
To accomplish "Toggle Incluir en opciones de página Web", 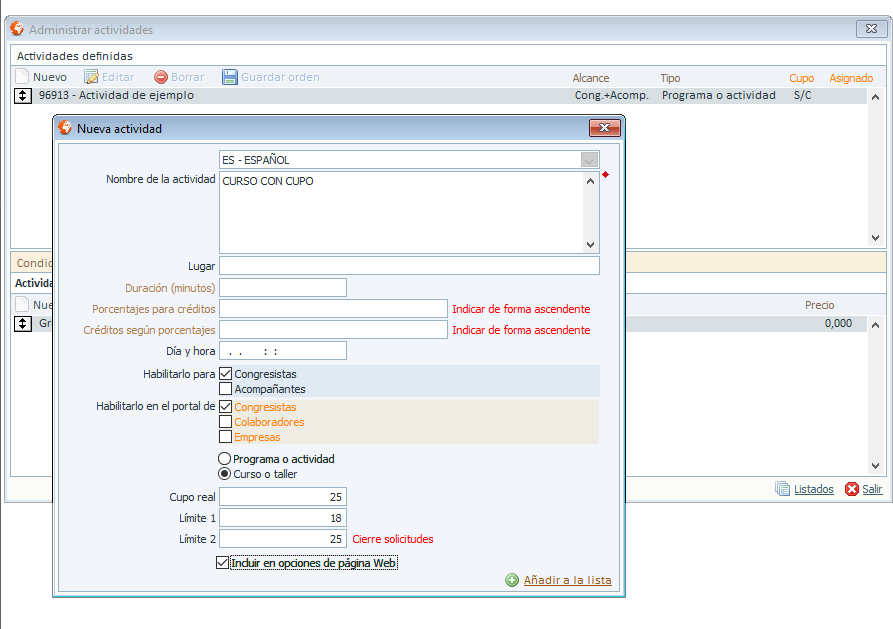I will [x=223, y=563].
